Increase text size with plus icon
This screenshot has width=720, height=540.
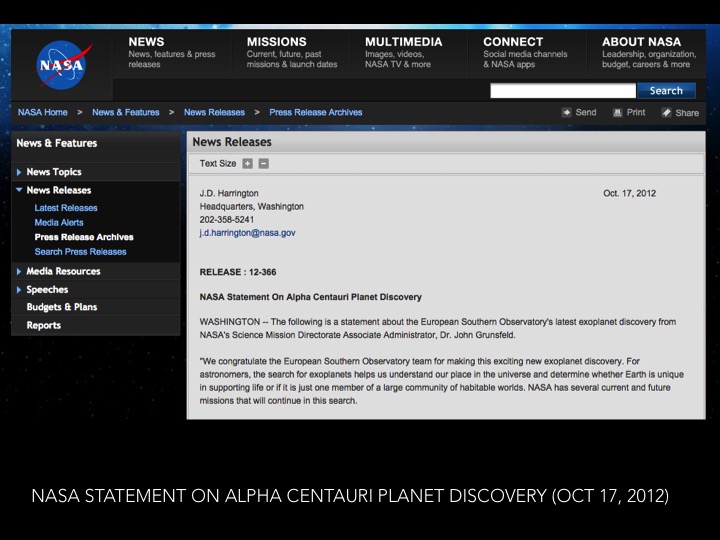click(x=248, y=163)
